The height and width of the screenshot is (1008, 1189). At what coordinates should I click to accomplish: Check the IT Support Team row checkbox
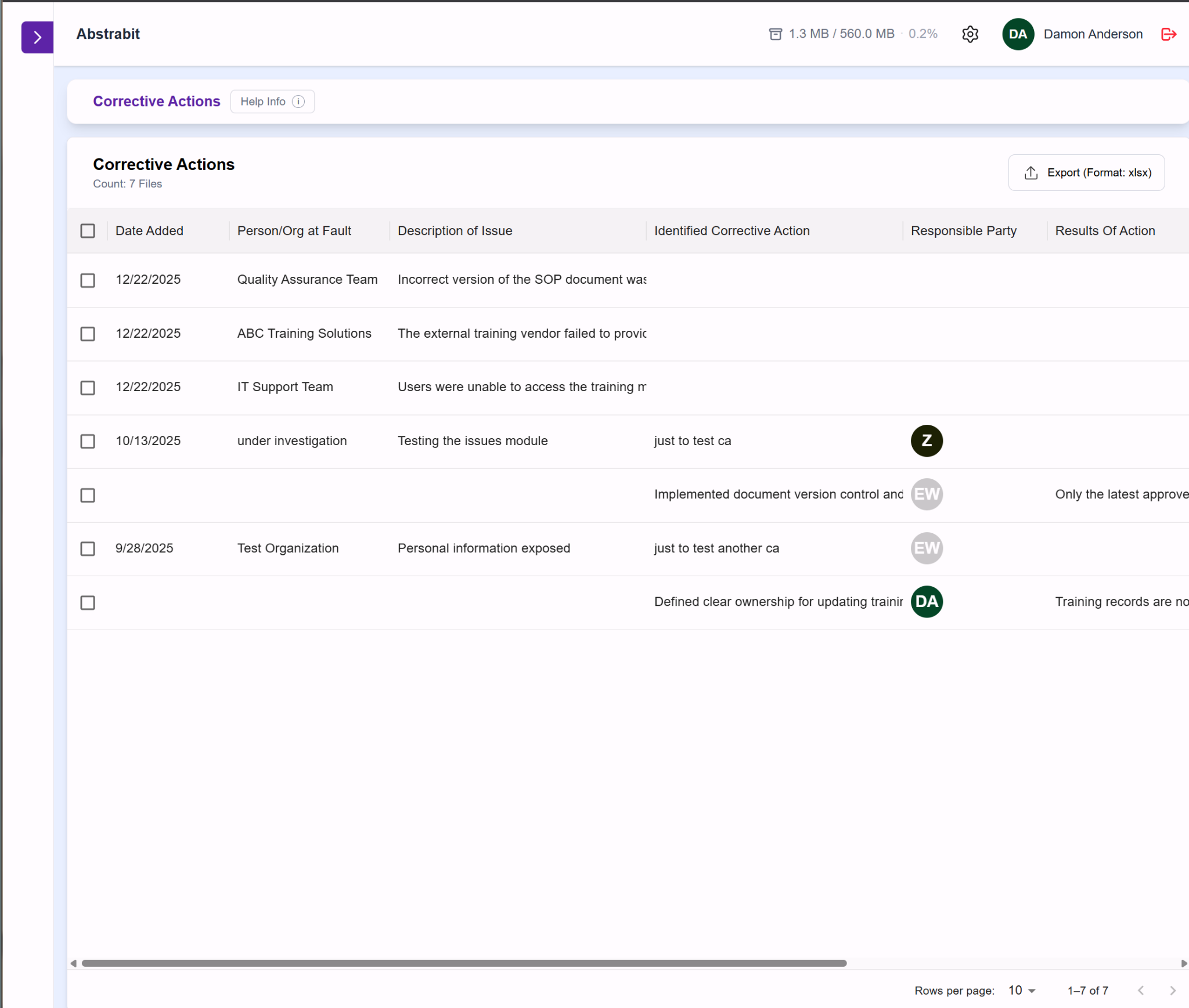pyautogui.click(x=88, y=388)
